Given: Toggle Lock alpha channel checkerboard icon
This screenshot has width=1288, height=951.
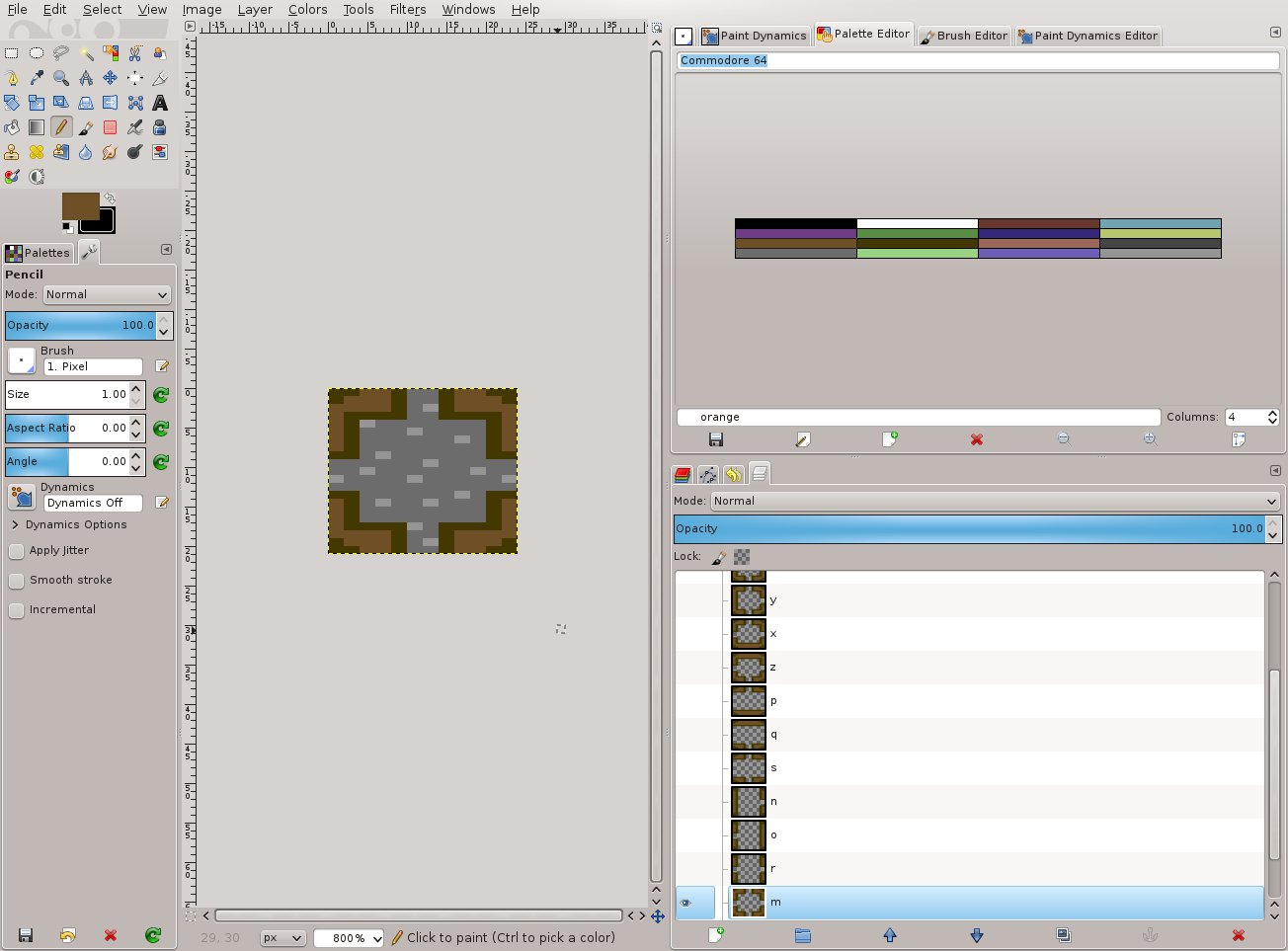Looking at the screenshot, I should point(742,557).
